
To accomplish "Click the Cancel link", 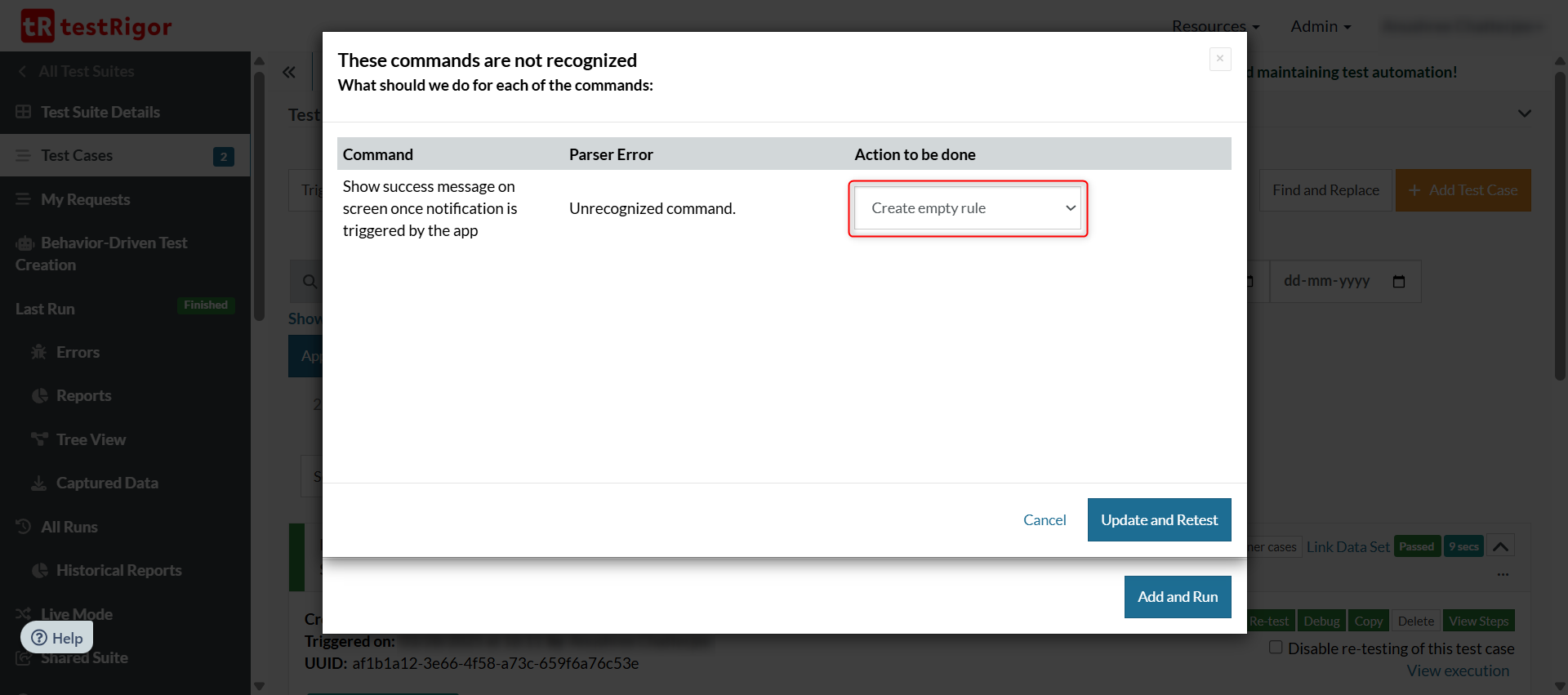I will 1045,520.
